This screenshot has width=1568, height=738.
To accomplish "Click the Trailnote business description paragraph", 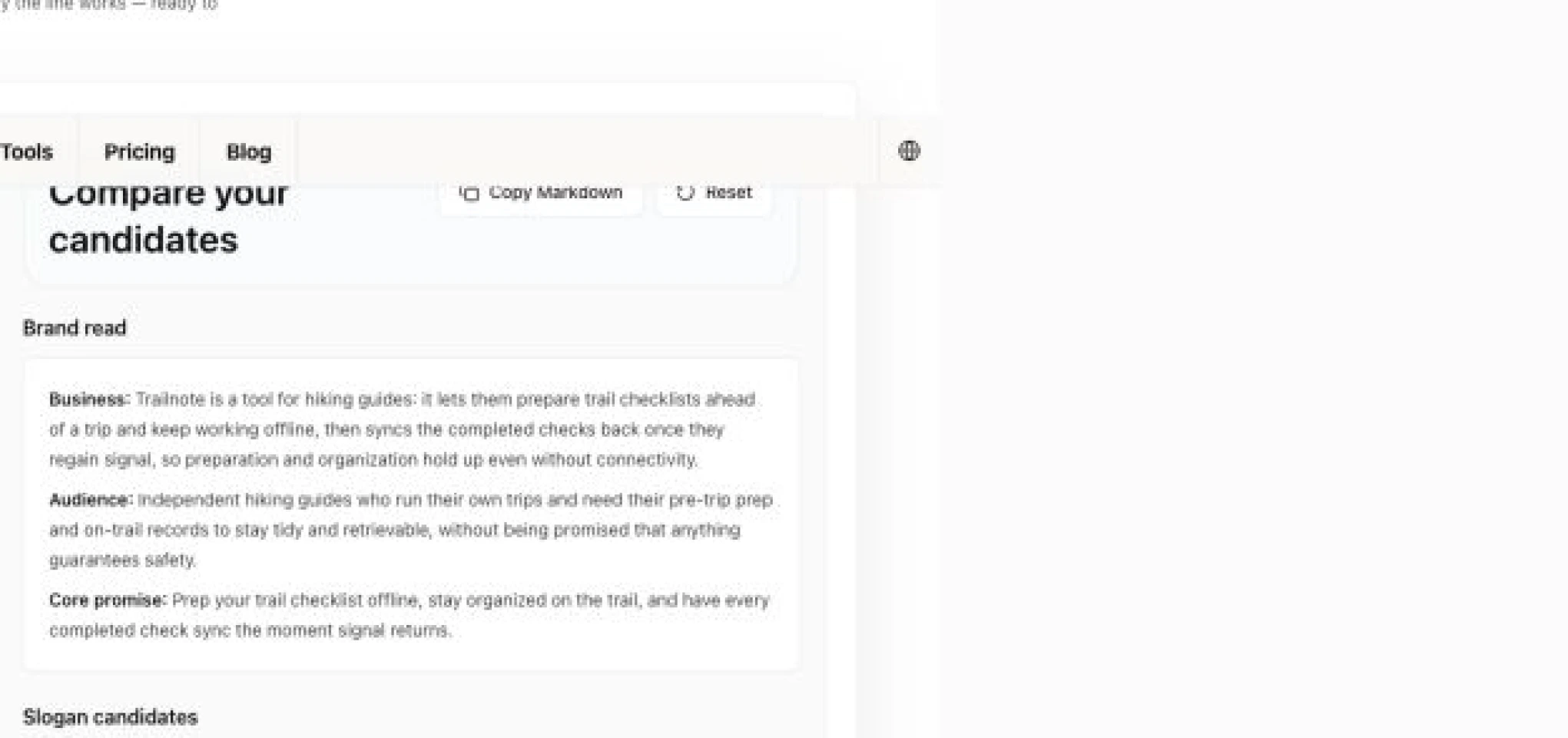I will pyautogui.click(x=403, y=430).
